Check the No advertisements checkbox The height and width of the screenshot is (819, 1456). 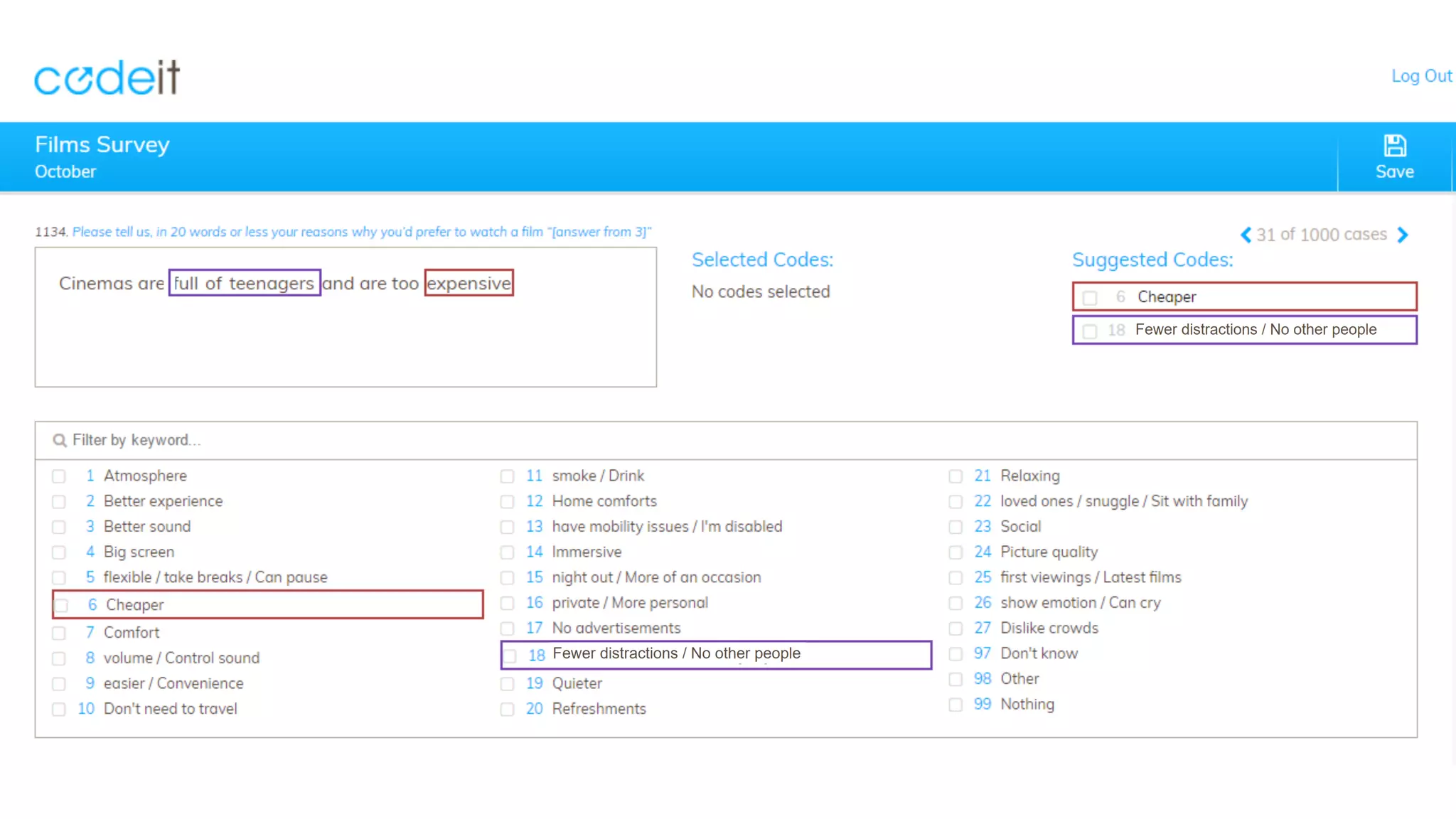coord(507,628)
